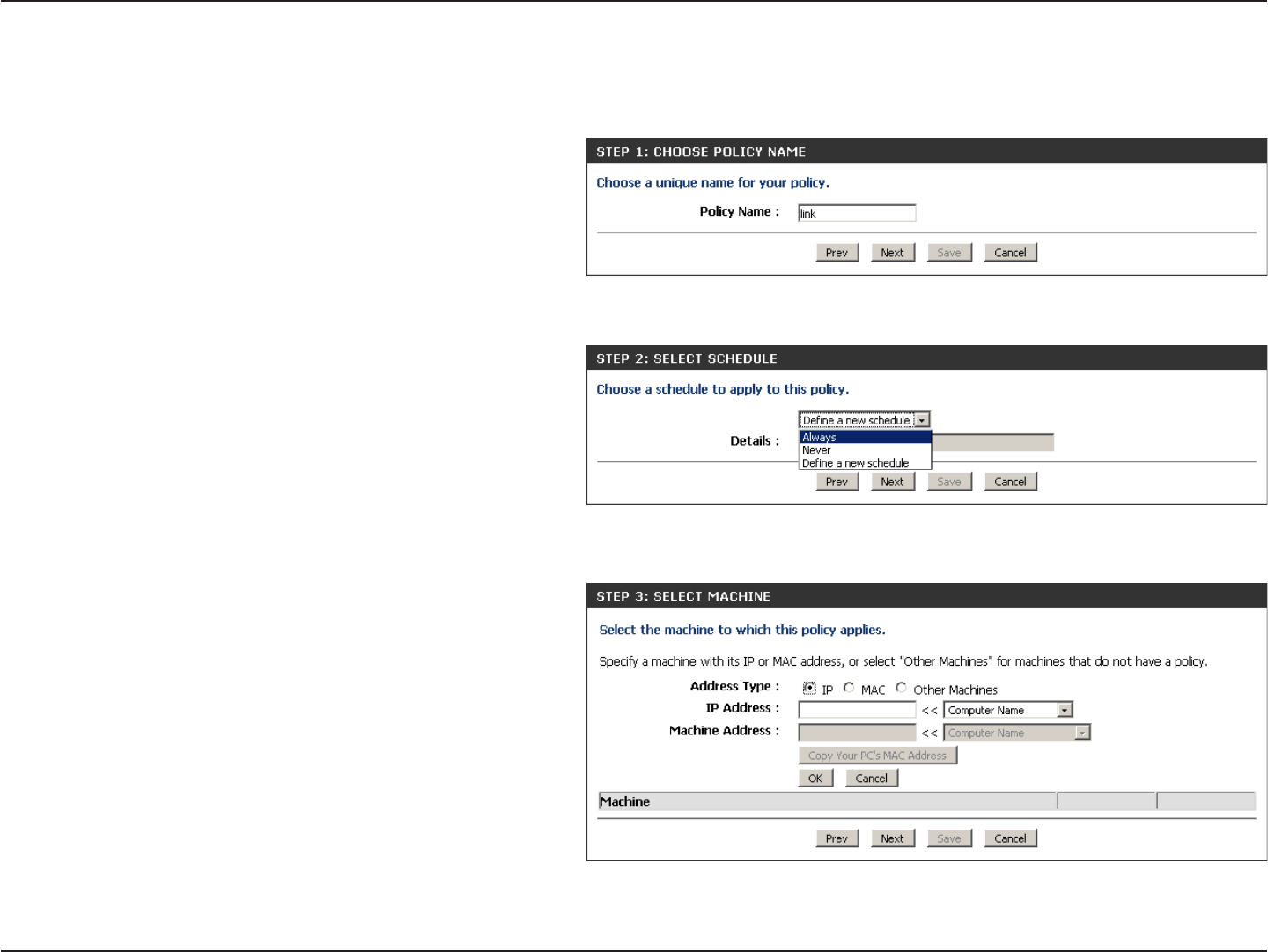The width and height of the screenshot is (1268, 952).
Task: Click bottom Cancel button beside Save in Step 3
Action: click(1010, 838)
